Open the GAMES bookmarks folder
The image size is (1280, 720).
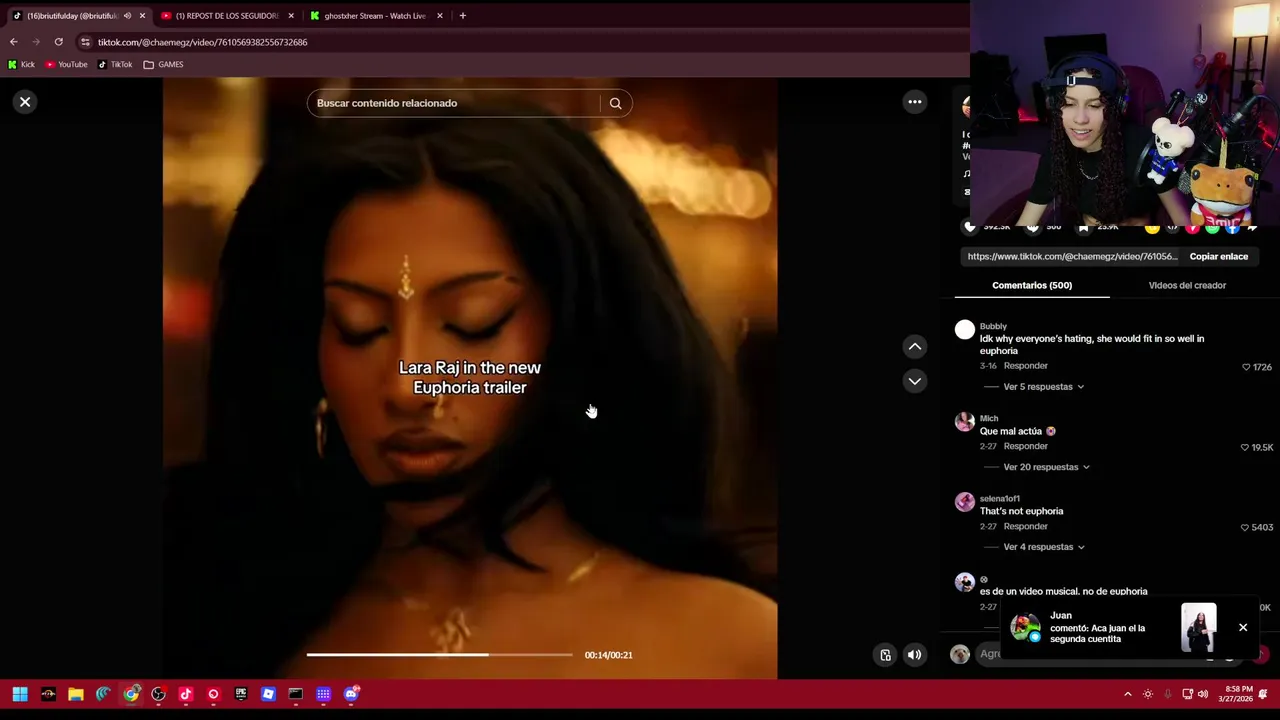(x=163, y=64)
